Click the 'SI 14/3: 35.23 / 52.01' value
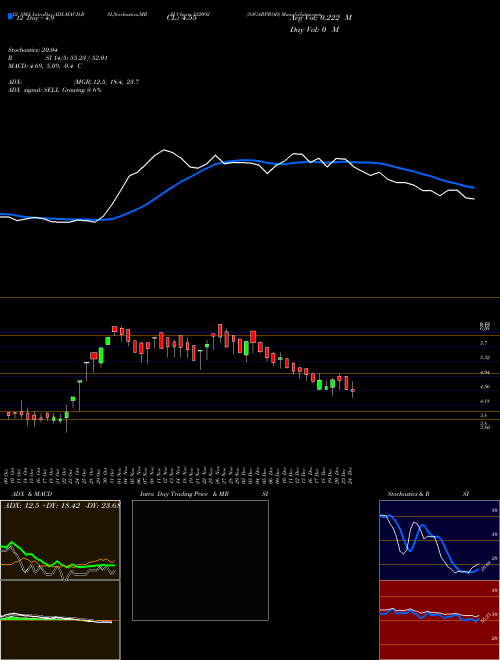 tap(77, 58)
